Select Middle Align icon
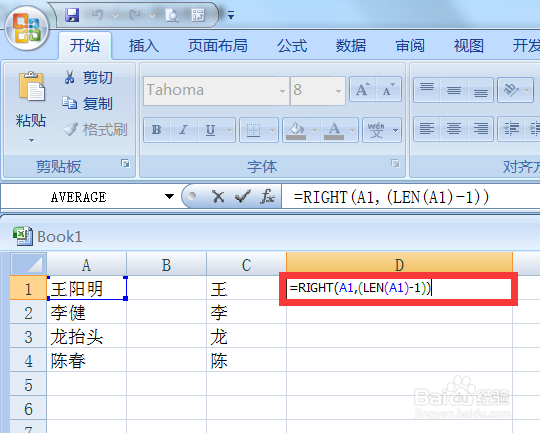The height and width of the screenshot is (433, 540). point(454,90)
